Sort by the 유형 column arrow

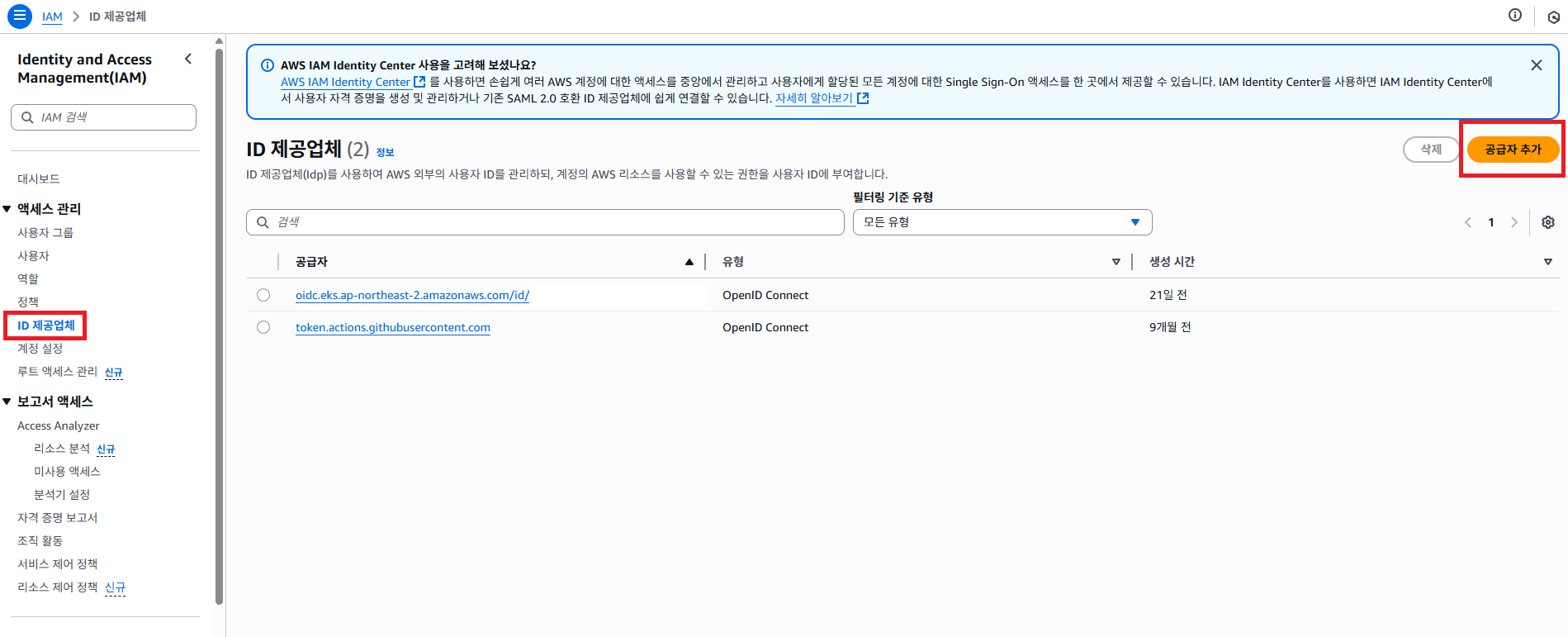click(1116, 262)
